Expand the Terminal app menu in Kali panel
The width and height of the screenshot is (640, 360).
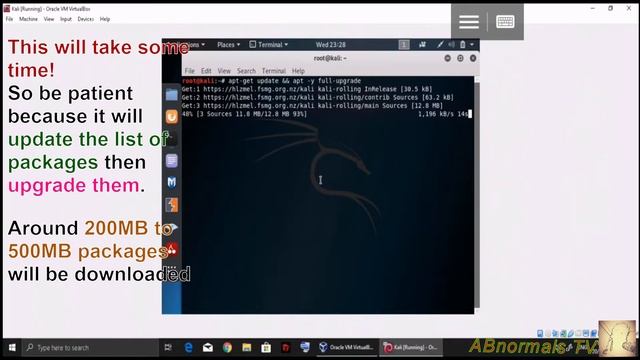coord(269,44)
